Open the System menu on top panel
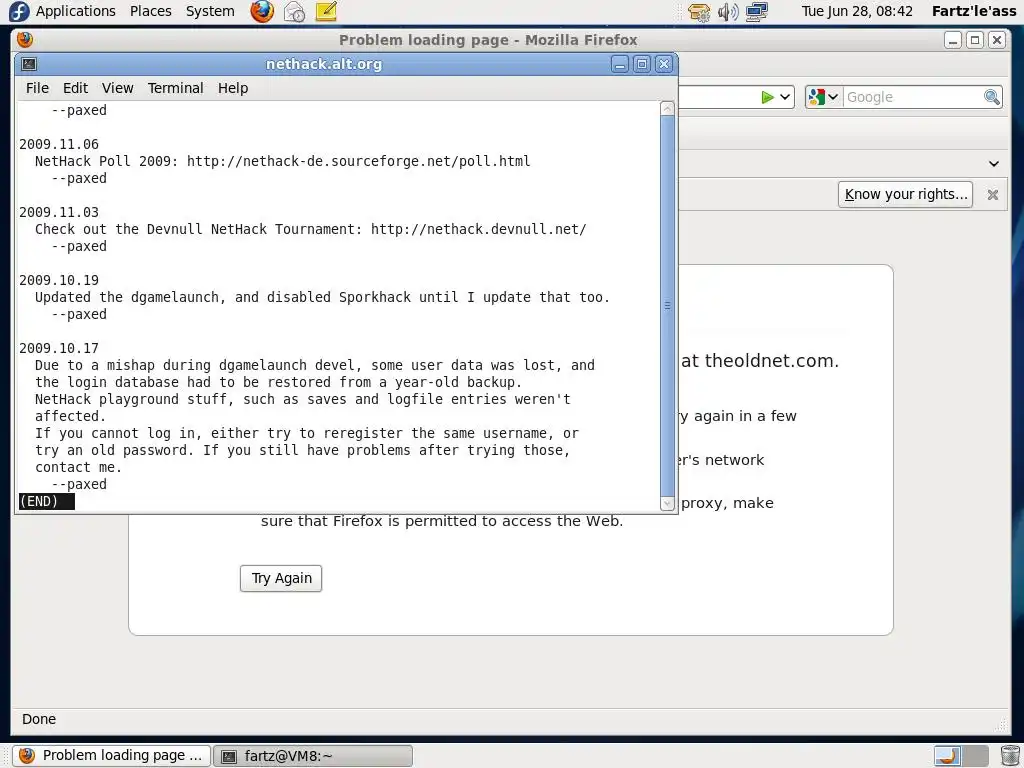This screenshot has width=1024, height=768. pos(210,11)
